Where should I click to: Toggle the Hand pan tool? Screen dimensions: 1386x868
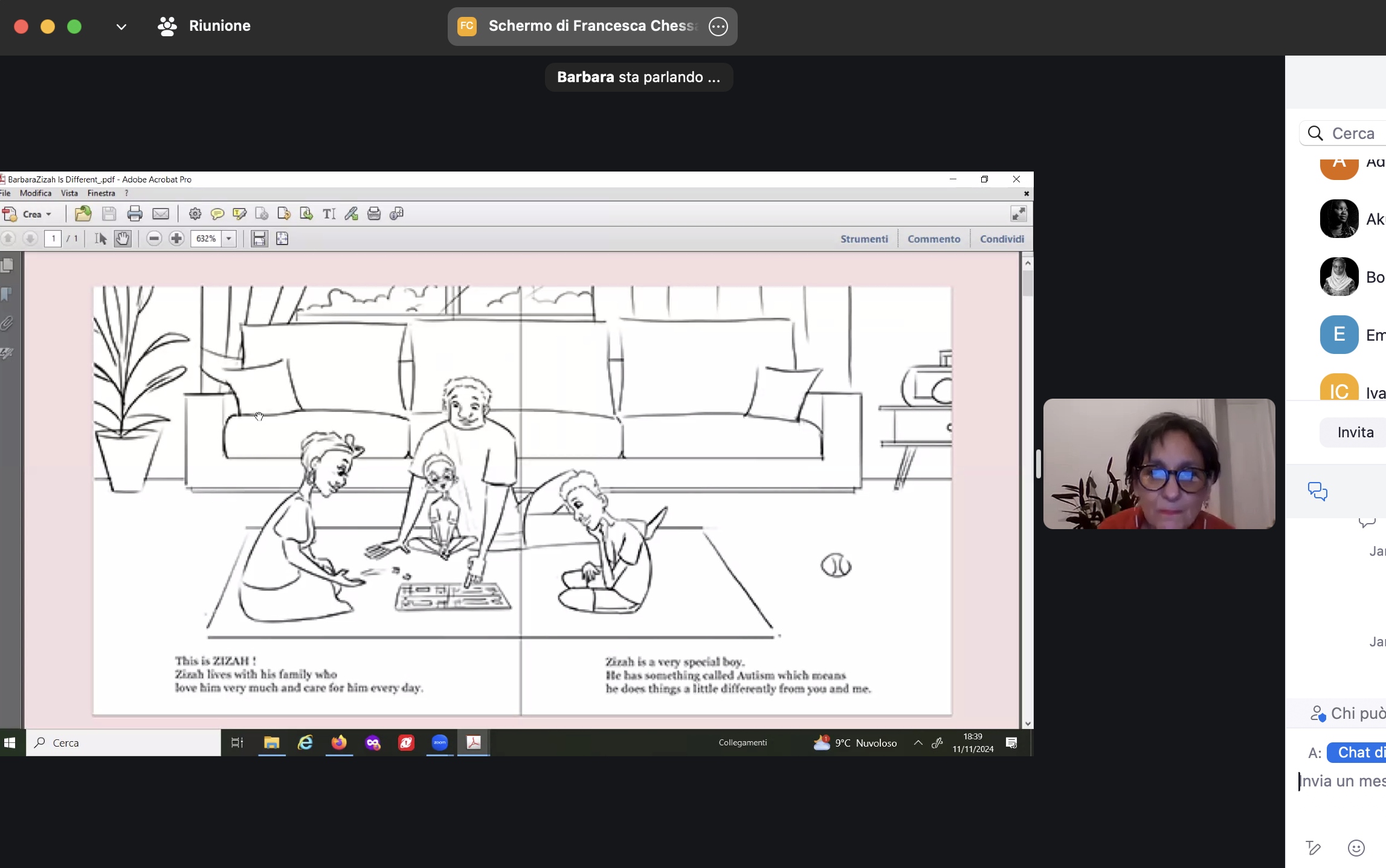[x=123, y=239]
